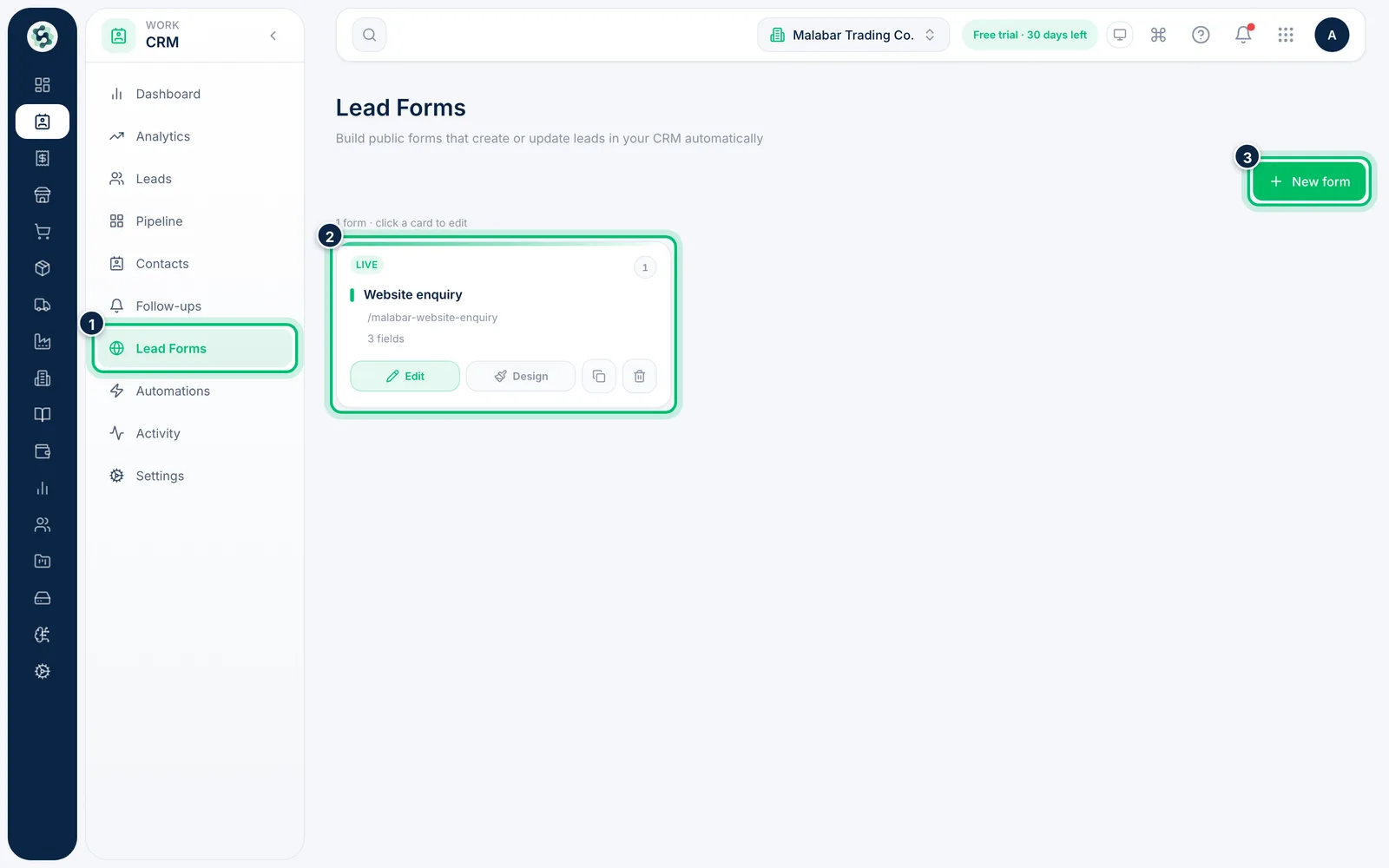Collapse the CRM sidebar chevron
Screen dimensions: 1389x868
coord(273,36)
